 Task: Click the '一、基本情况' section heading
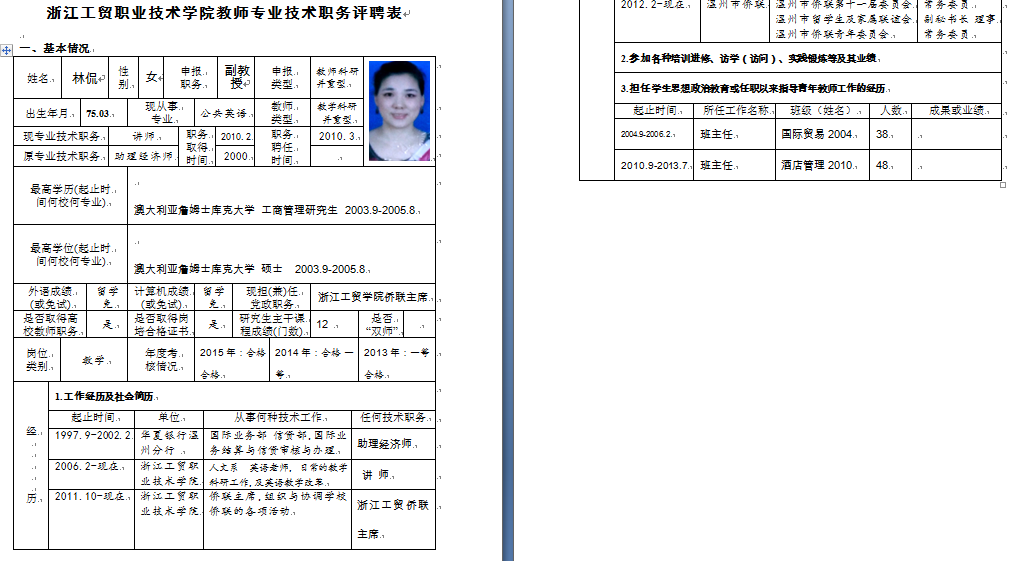pyautogui.click(x=59, y=48)
